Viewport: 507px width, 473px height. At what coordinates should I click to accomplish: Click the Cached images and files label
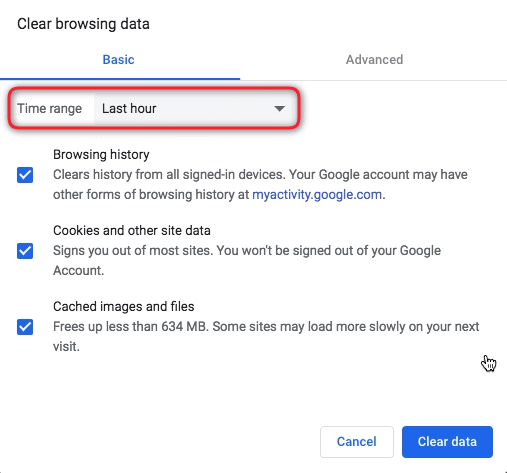click(124, 307)
